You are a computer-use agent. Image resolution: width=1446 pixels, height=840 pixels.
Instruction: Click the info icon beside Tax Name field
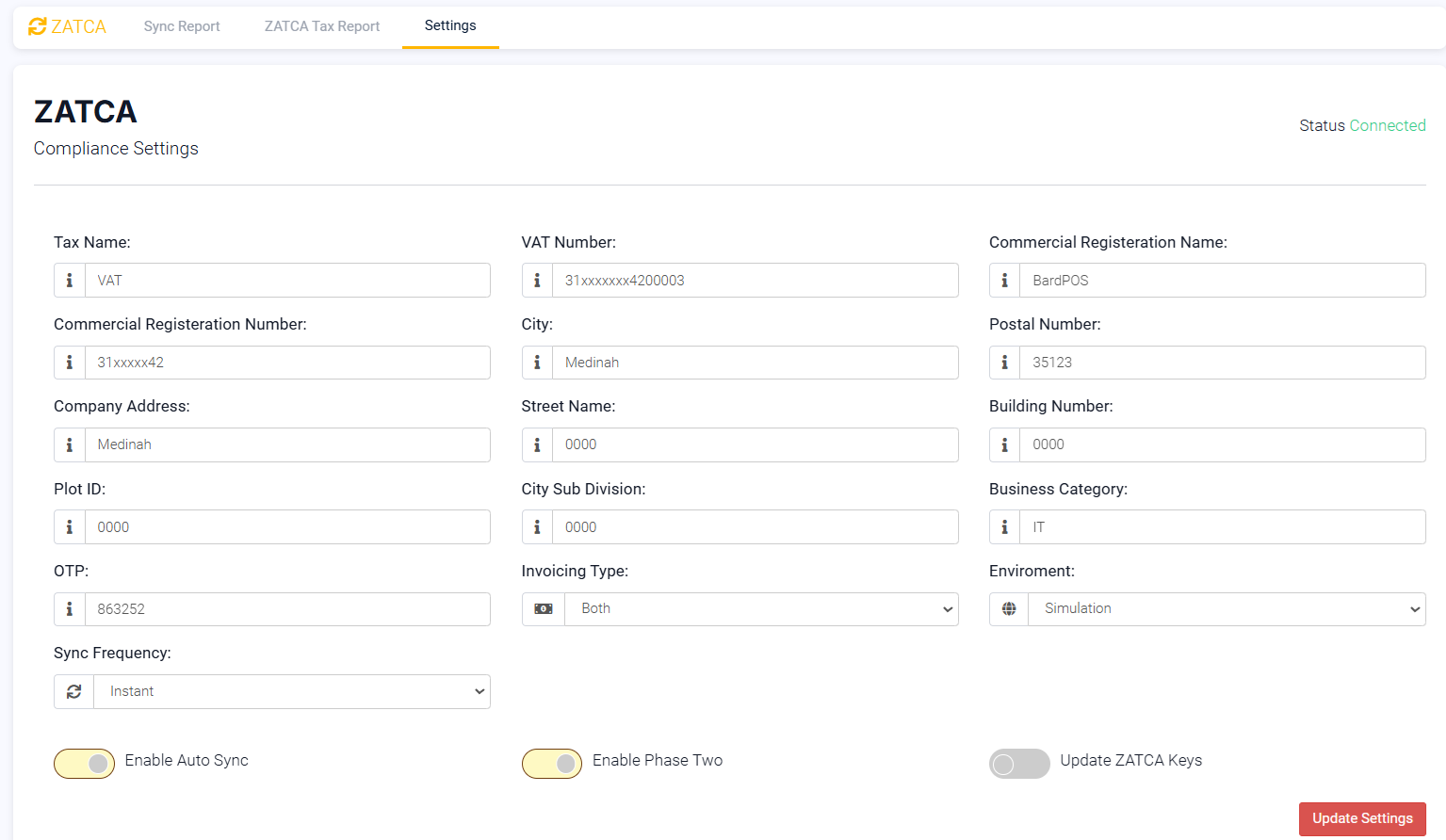click(x=70, y=280)
